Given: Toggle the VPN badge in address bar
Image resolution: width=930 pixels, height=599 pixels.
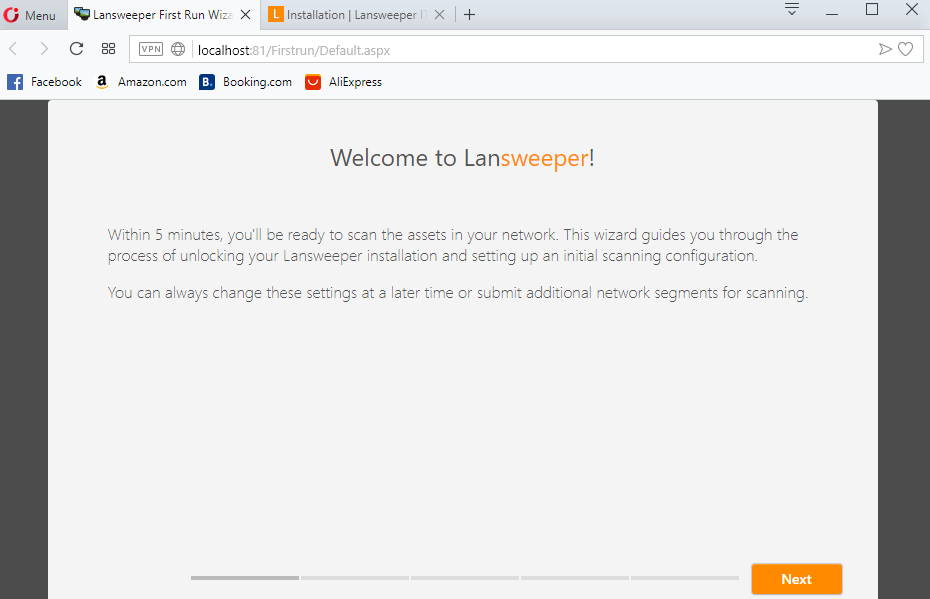Looking at the screenshot, I should pyautogui.click(x=151, y=49).
